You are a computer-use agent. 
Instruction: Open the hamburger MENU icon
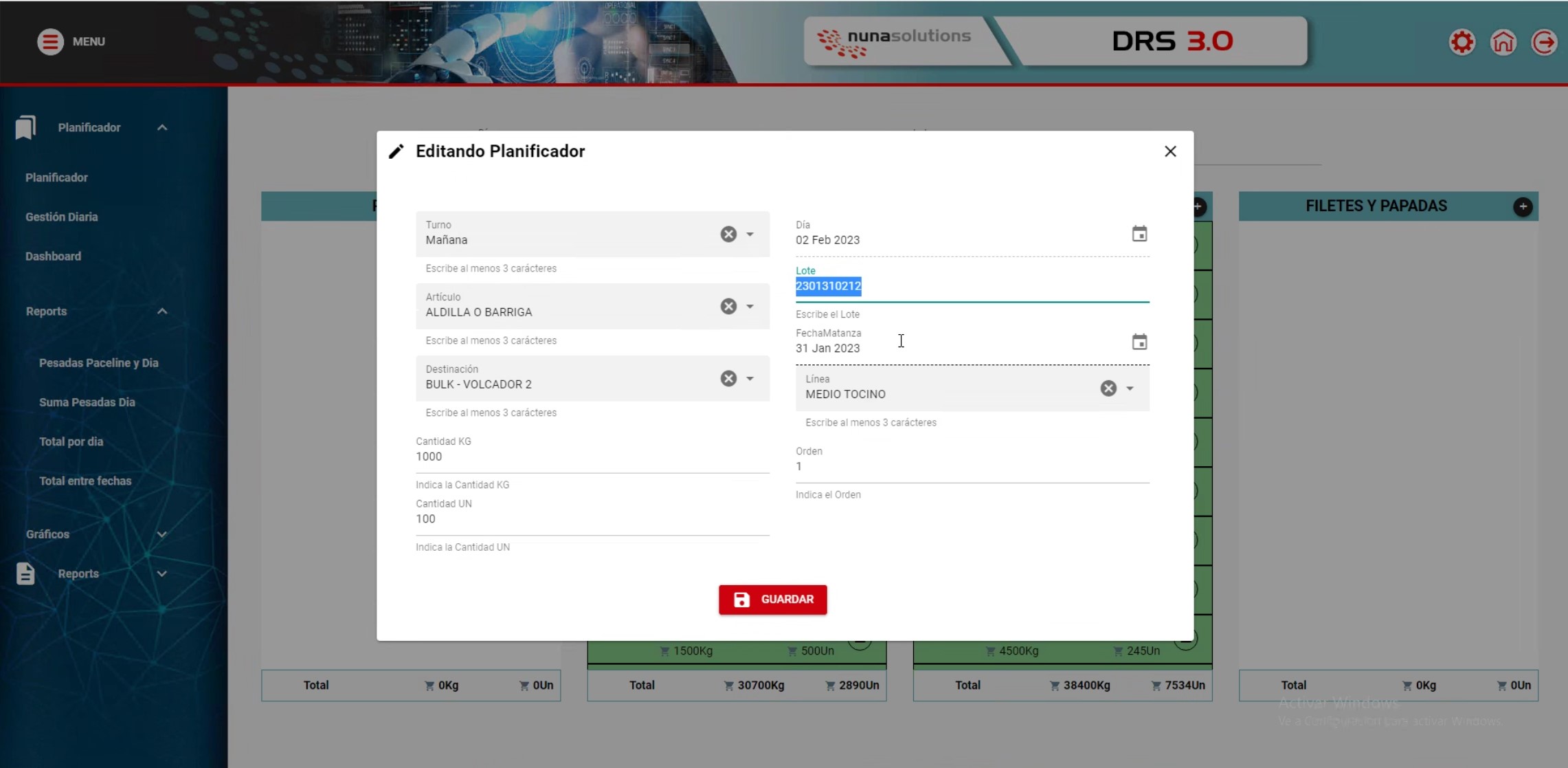[x=49, y=41]
